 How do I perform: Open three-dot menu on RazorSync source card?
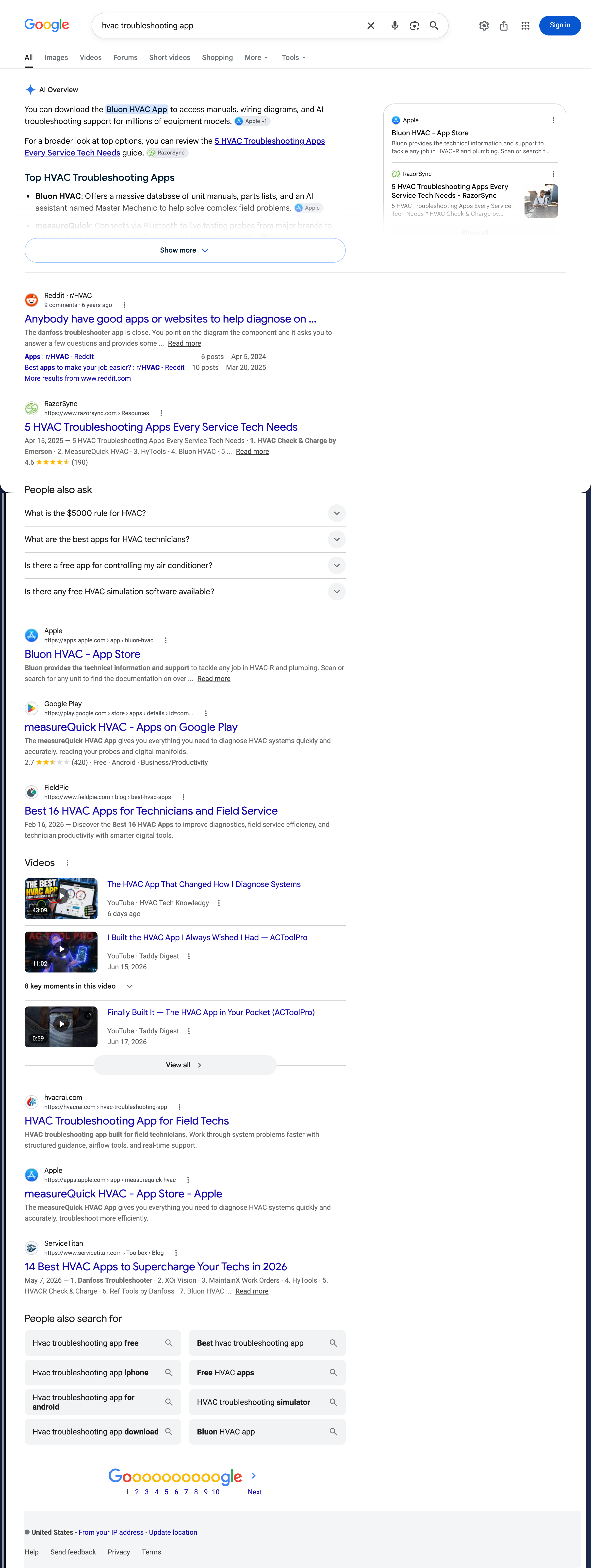(553, 174)
